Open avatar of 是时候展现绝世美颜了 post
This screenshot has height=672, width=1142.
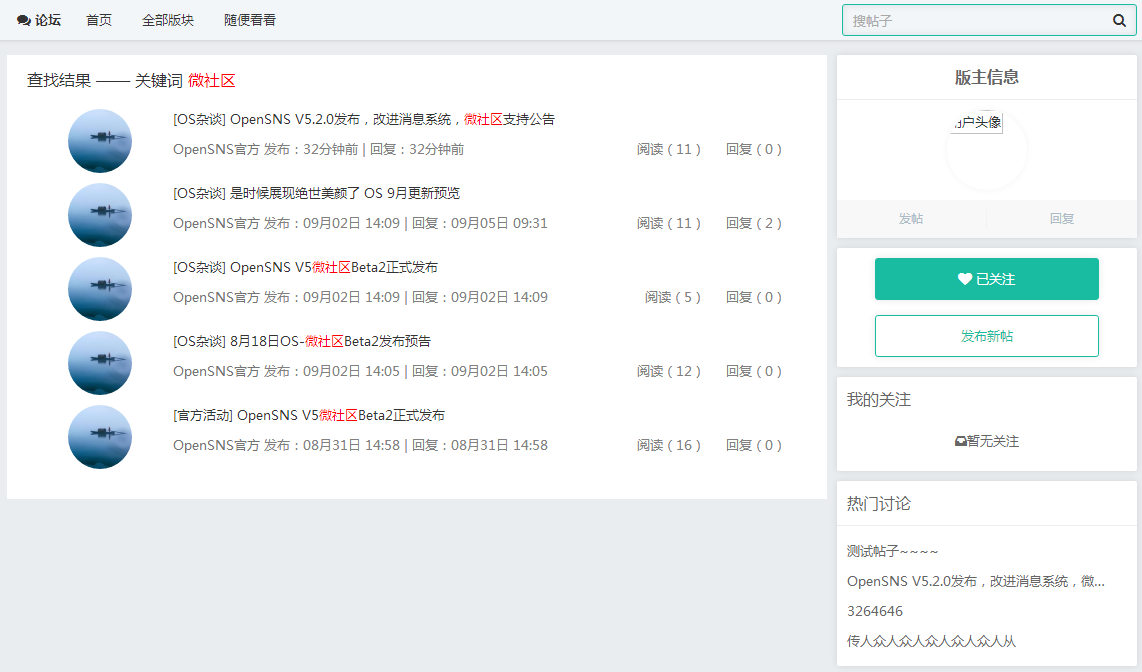tap(100, 216)
